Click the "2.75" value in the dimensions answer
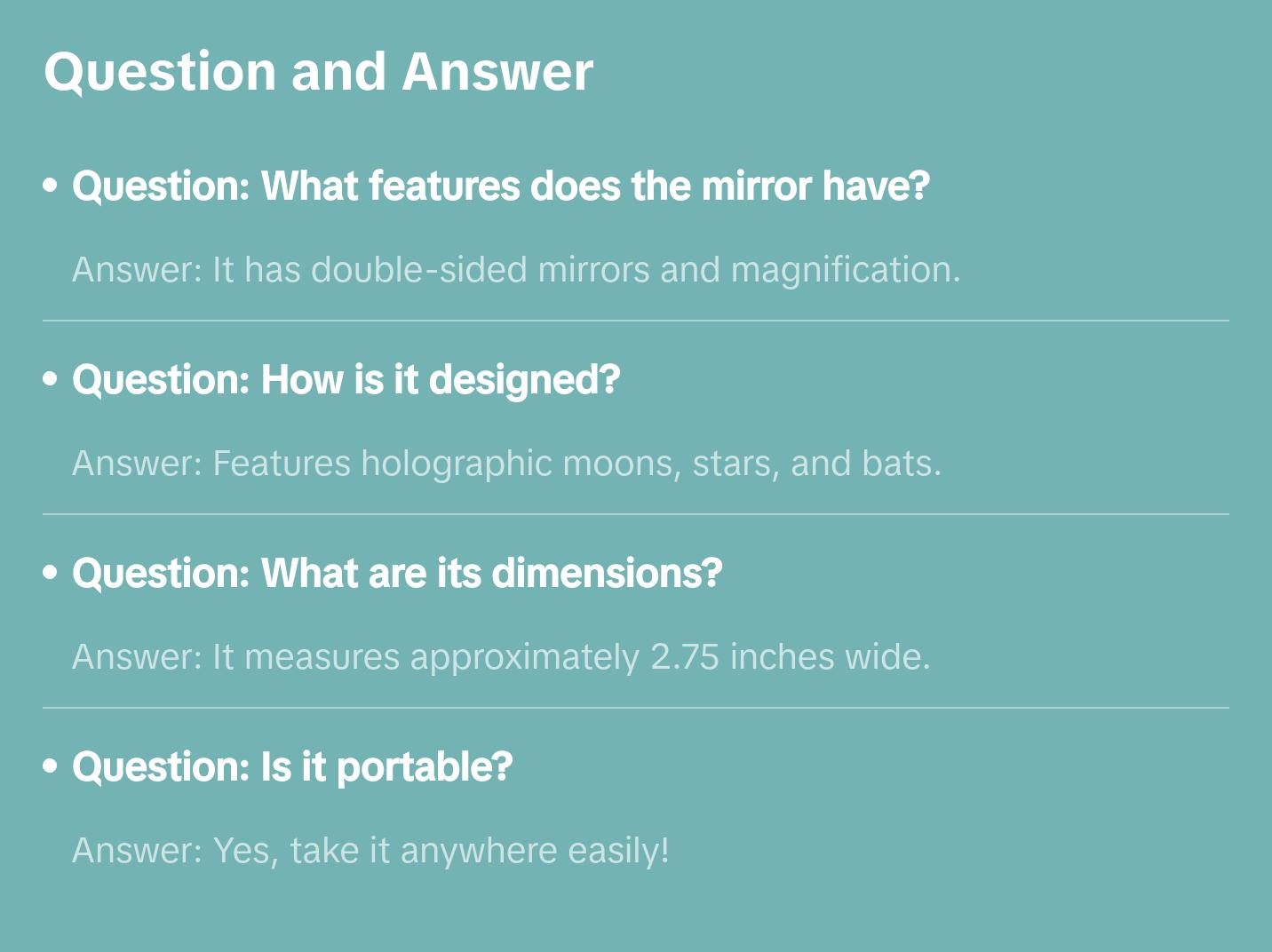This screenshot has height=952, width=1272. (x=684, y=657)
